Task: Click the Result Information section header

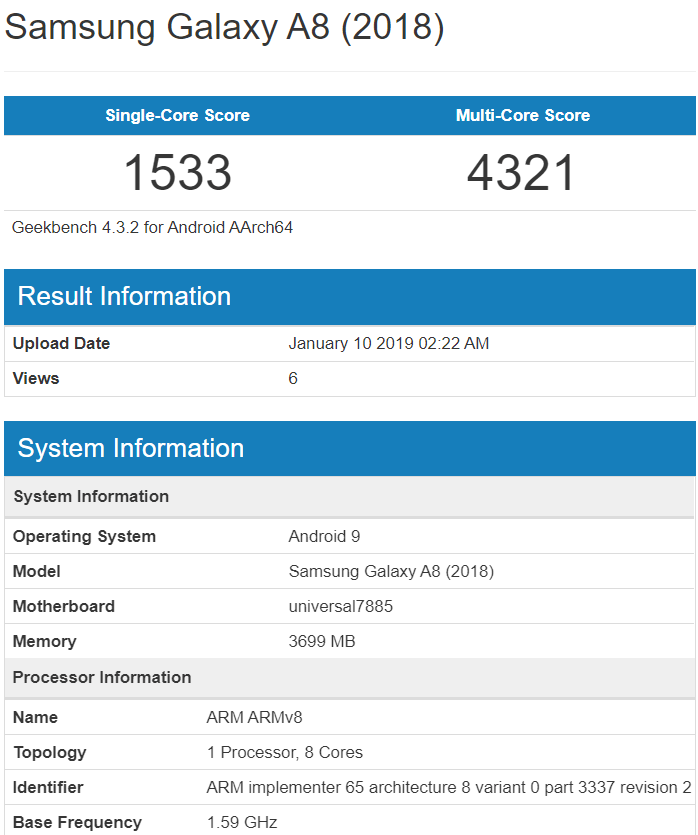Action: coord(350,297)
